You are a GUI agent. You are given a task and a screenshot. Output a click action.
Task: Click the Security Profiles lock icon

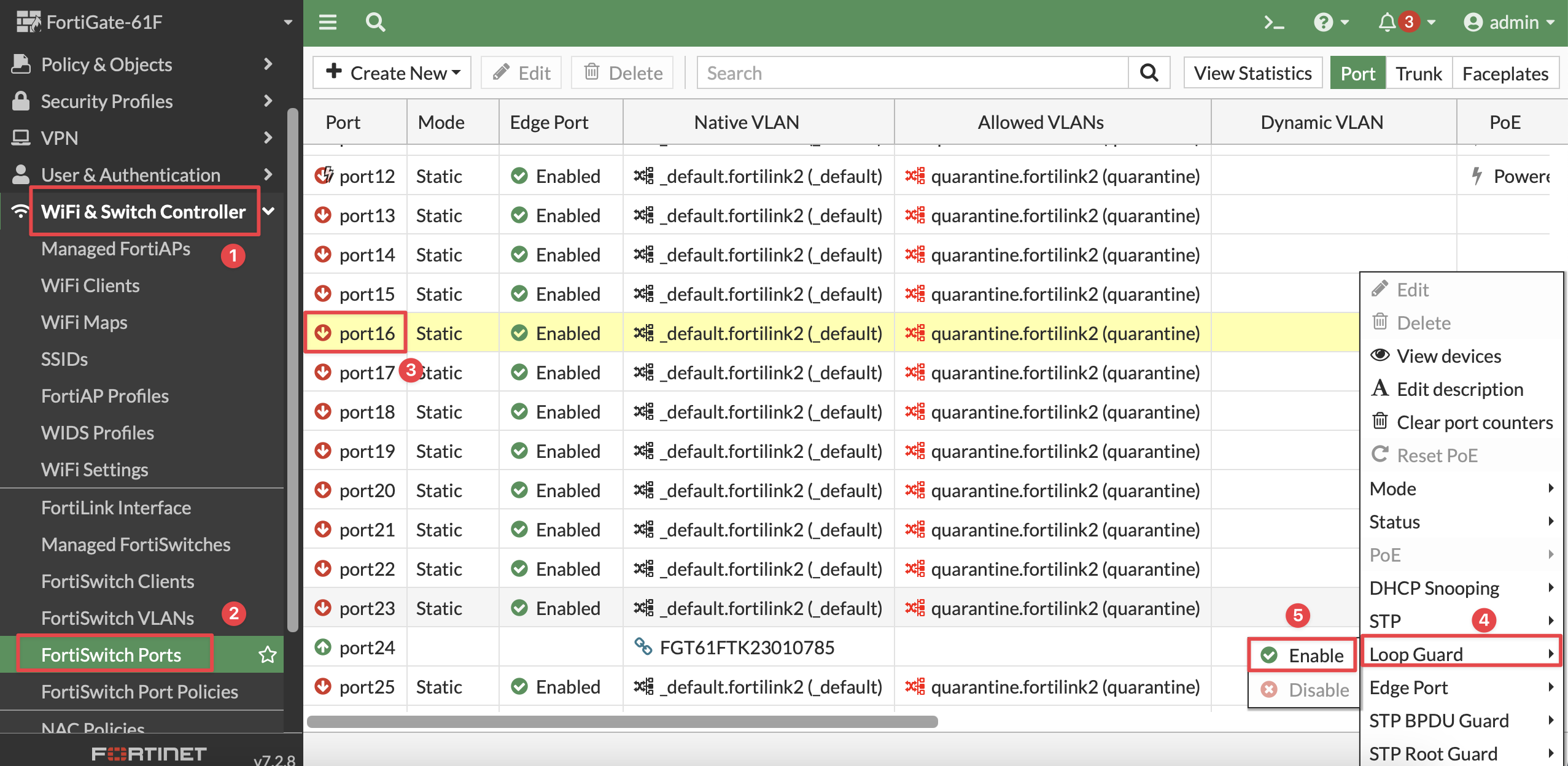21,101
